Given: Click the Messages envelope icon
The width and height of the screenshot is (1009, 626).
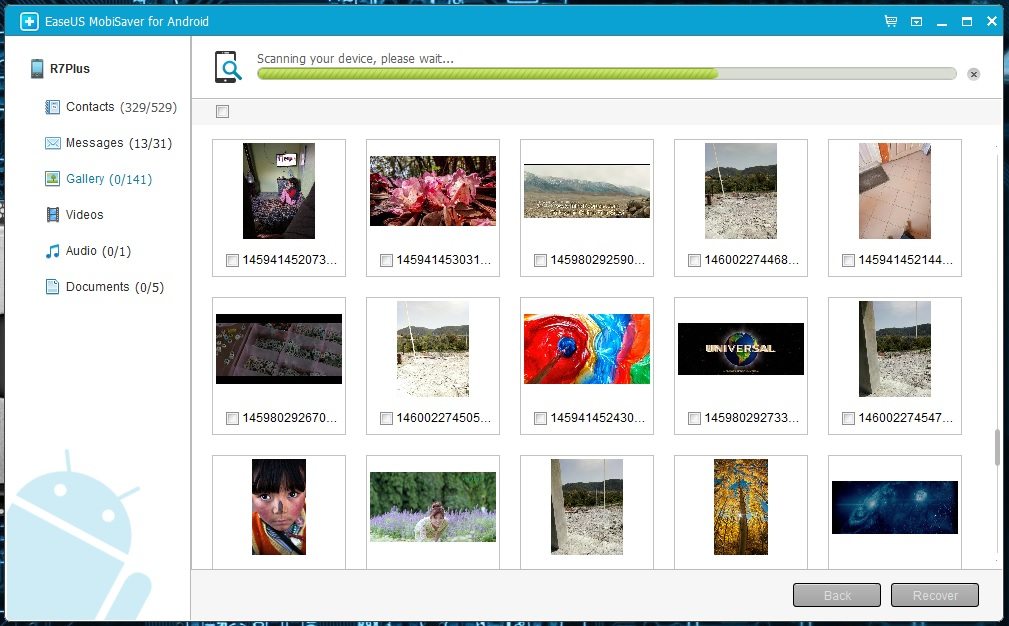Looking at the screenshot, I should pos(53,143).
